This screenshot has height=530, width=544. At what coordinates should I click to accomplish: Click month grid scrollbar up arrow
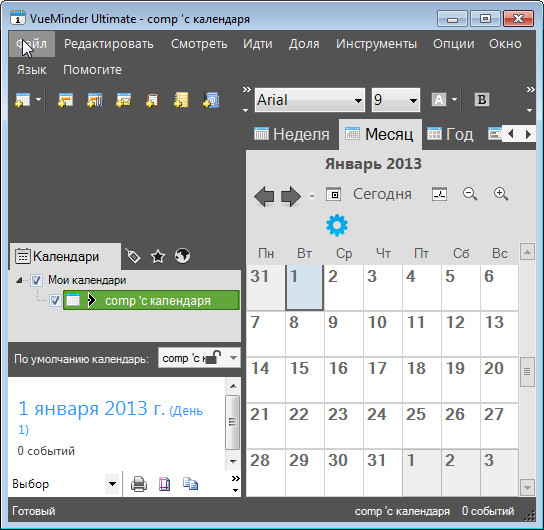[527, 251]
